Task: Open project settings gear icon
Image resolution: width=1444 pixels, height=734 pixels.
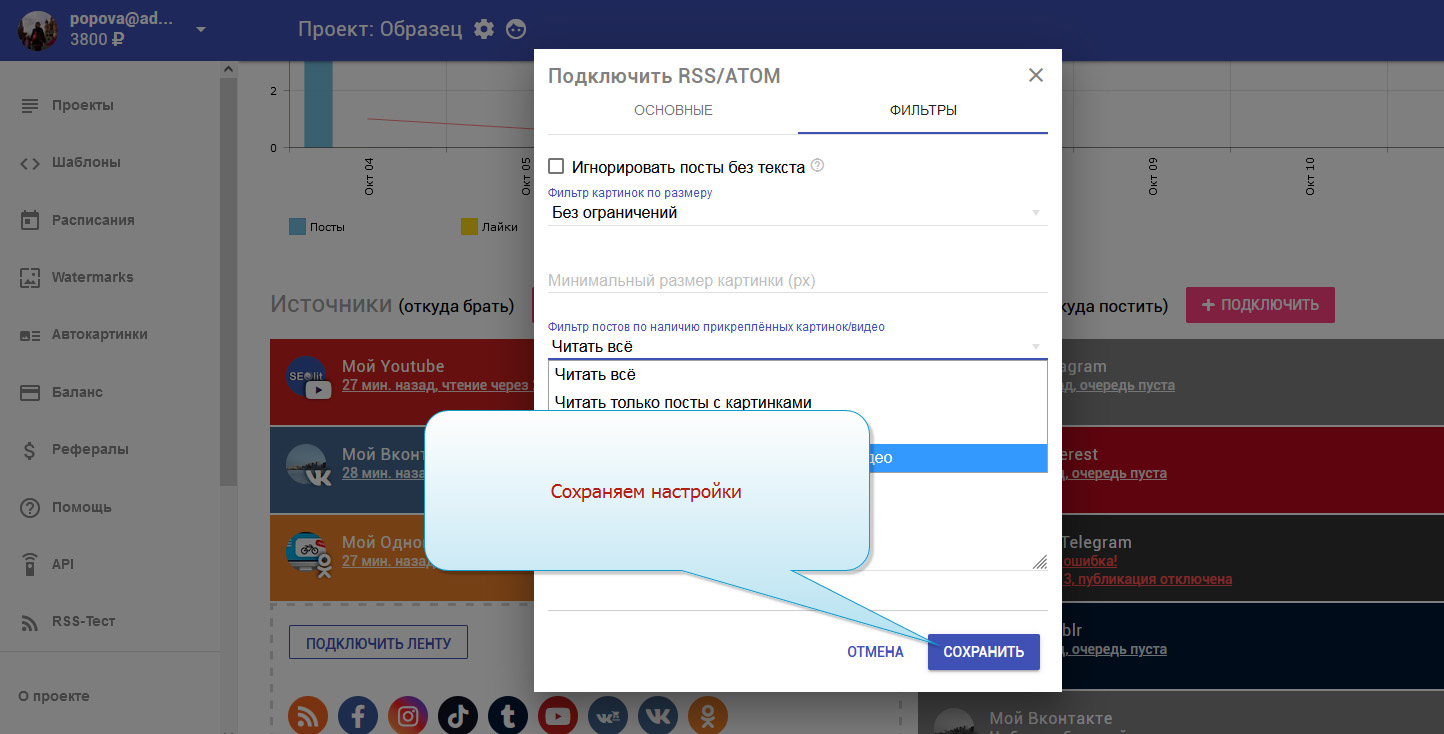Action: [484, 29]
